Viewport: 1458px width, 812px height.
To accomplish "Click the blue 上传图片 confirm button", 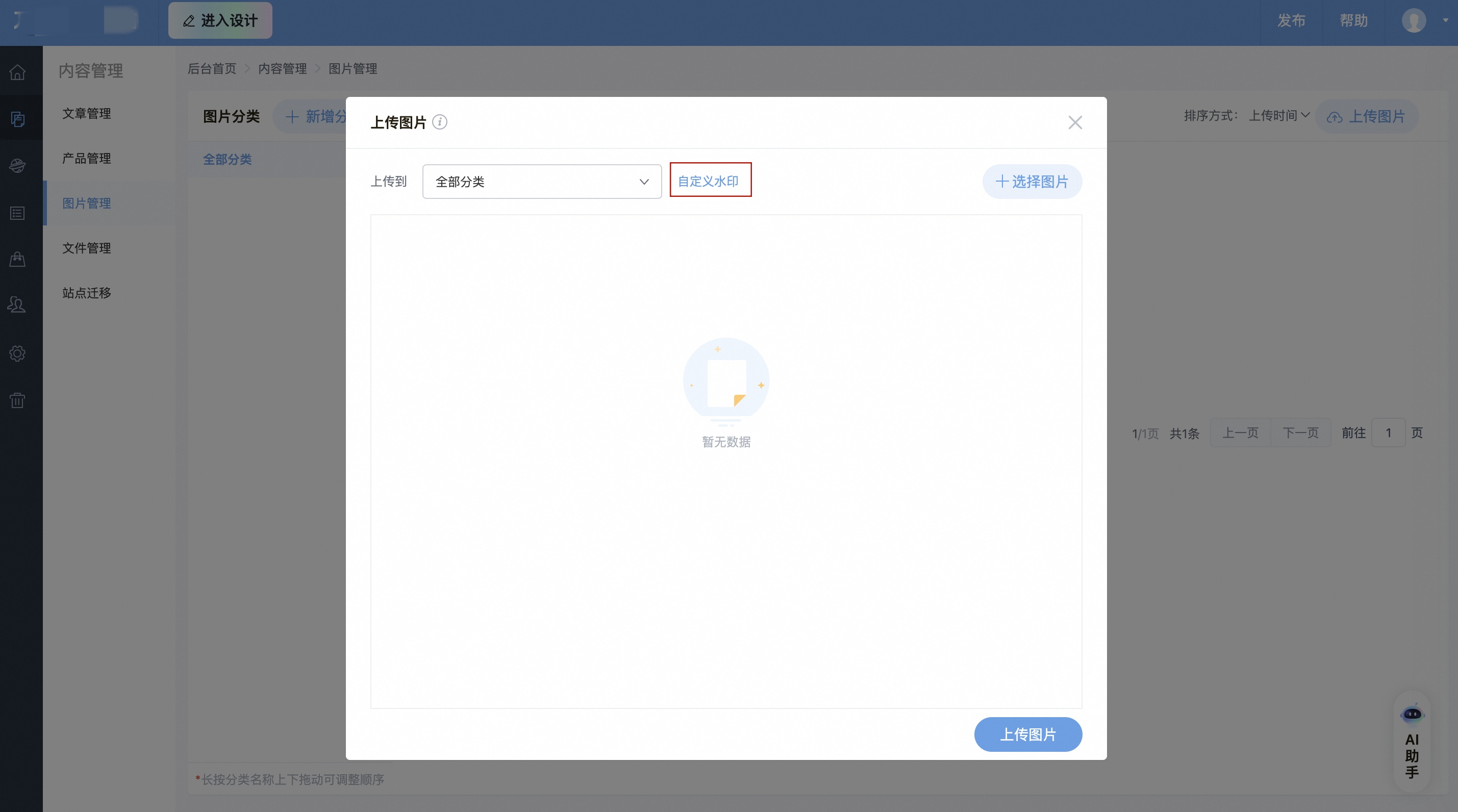I will (1028, 734).
